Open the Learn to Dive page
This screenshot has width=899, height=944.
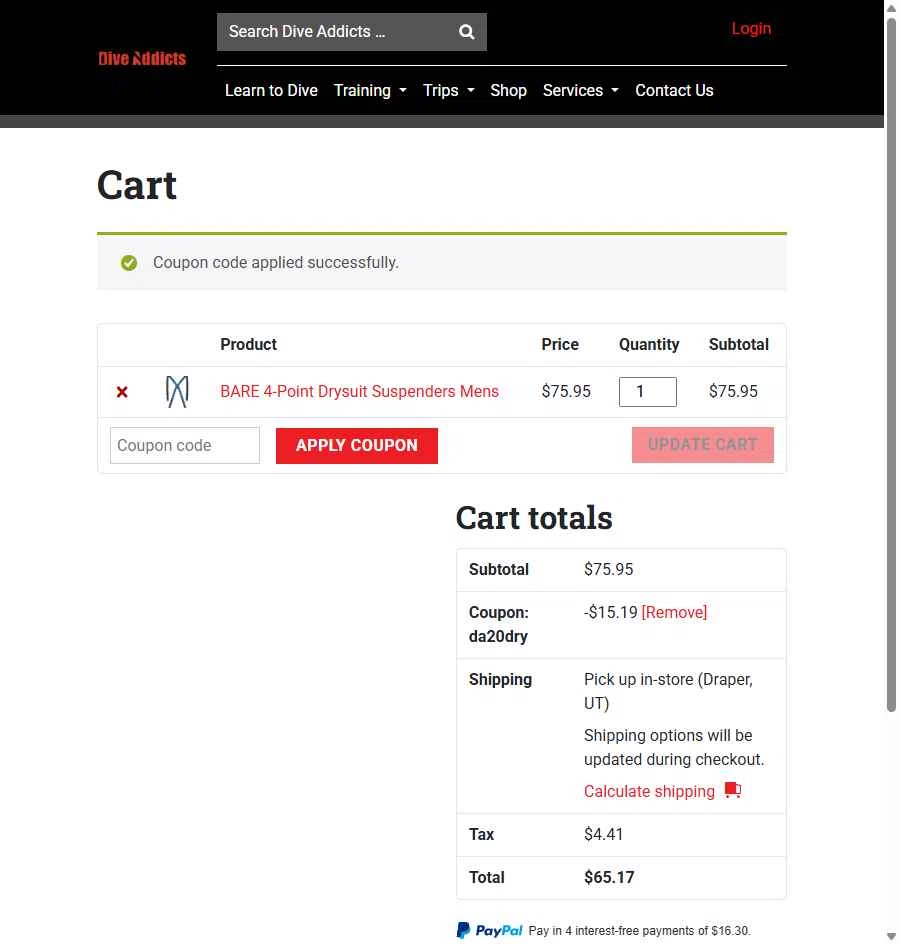271,90
